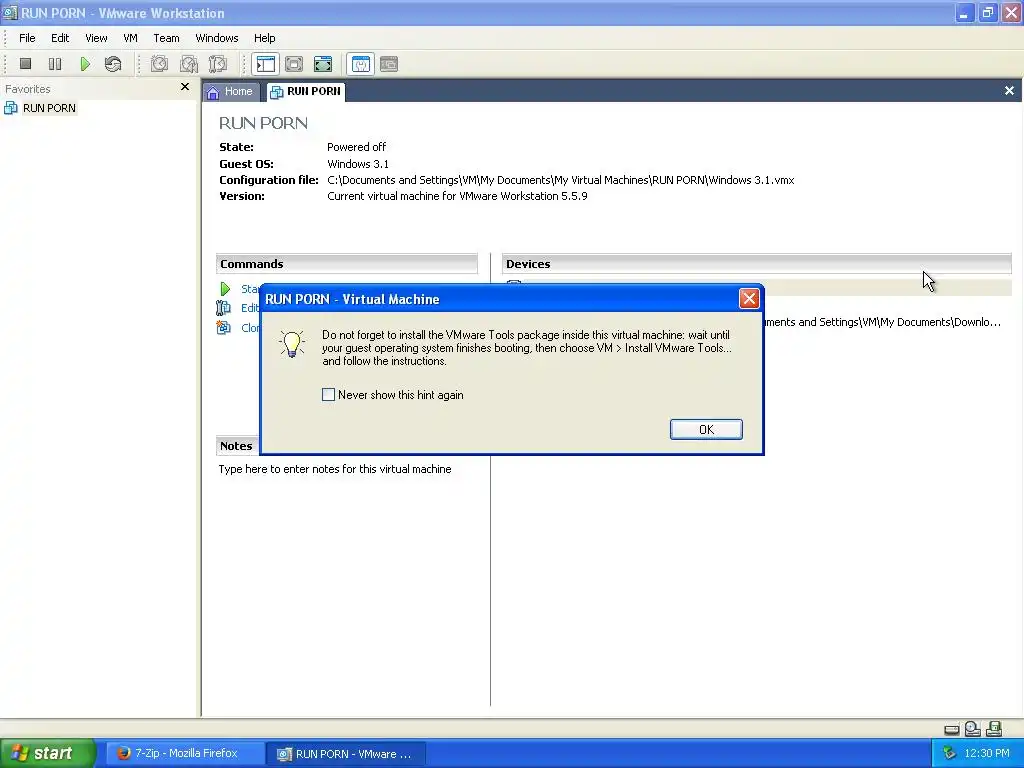Click the taskbar clock showing 12:30 PM
The height and width of the screenshot is (768, 1024).
click(987, 753)
